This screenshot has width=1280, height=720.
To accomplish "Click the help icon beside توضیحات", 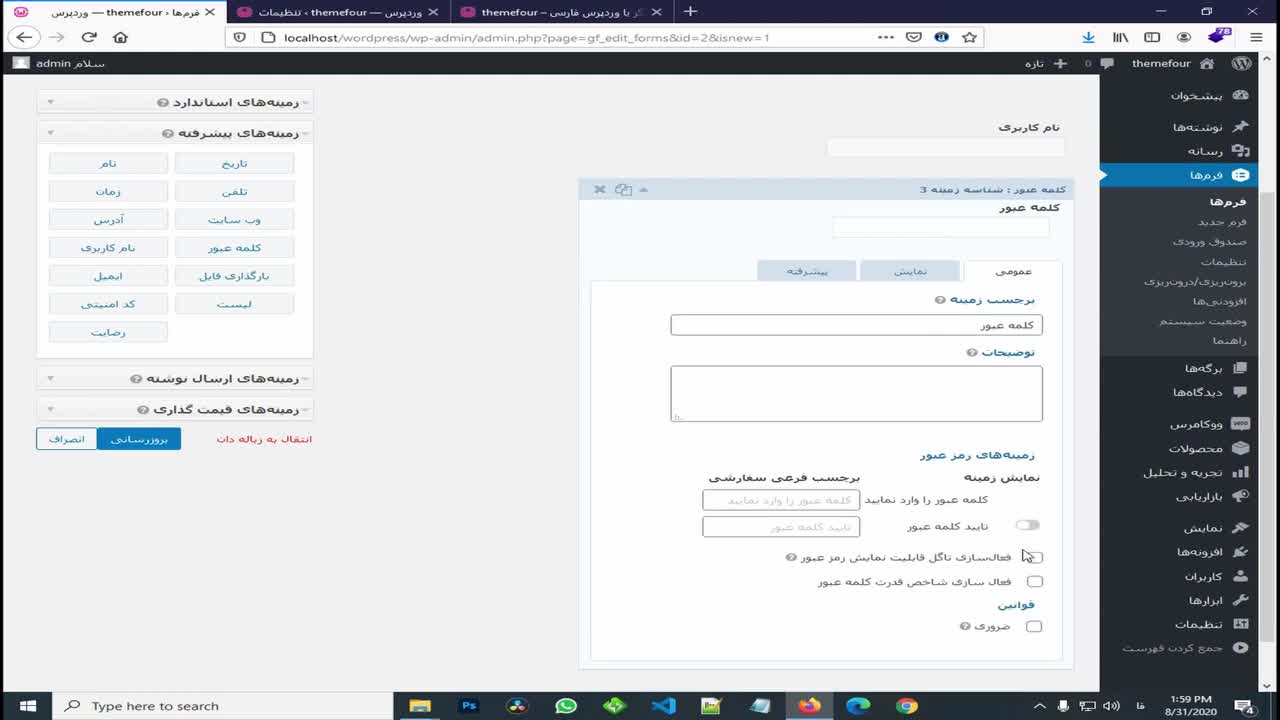I will [x=972, y=353].
